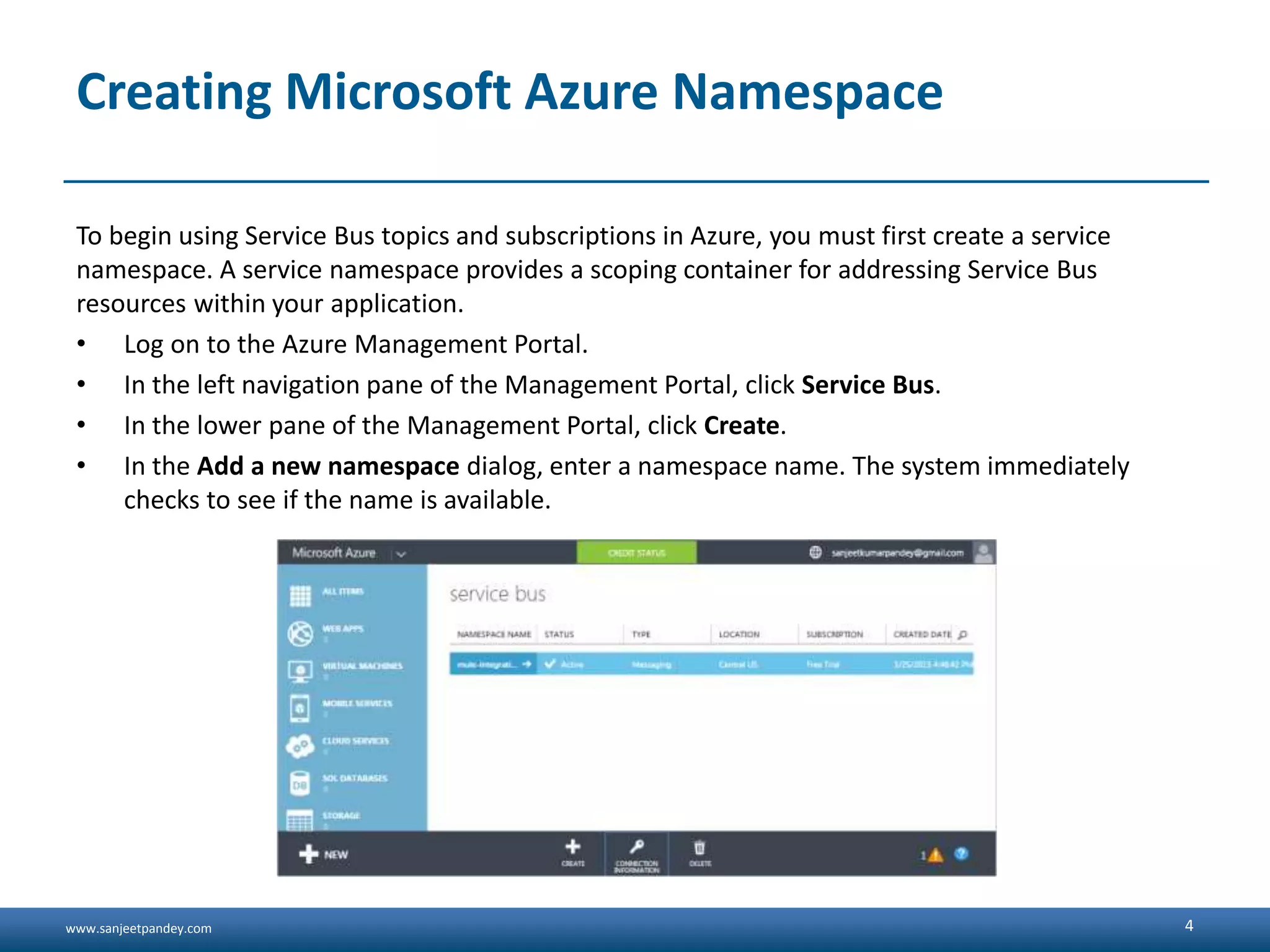1270x952 pixels.
Task: Click the Create plus icon
Action: coord(573,847)
